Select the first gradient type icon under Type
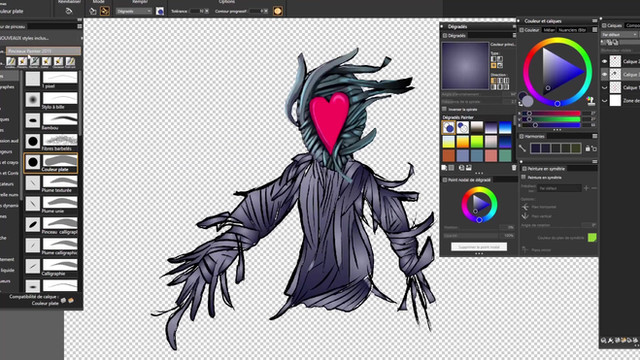Screen dimensions: 640x360 pos(493,59)
